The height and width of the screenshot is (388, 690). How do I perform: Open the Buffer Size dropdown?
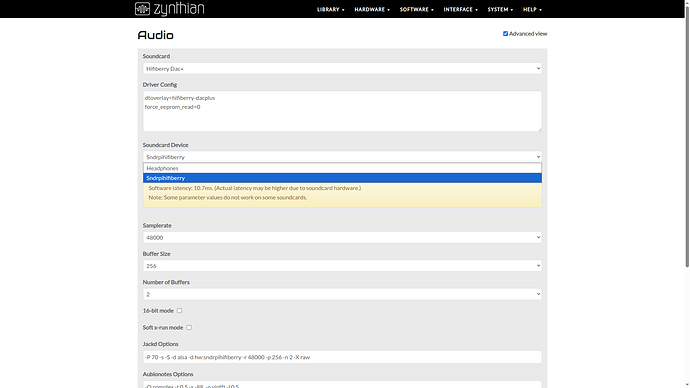coord(342,266)
